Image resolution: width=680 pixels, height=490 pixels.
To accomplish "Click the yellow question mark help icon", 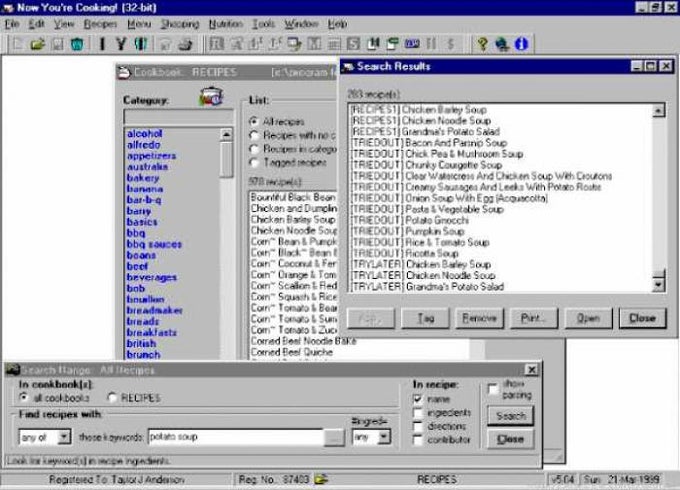I will click(482, 44).
